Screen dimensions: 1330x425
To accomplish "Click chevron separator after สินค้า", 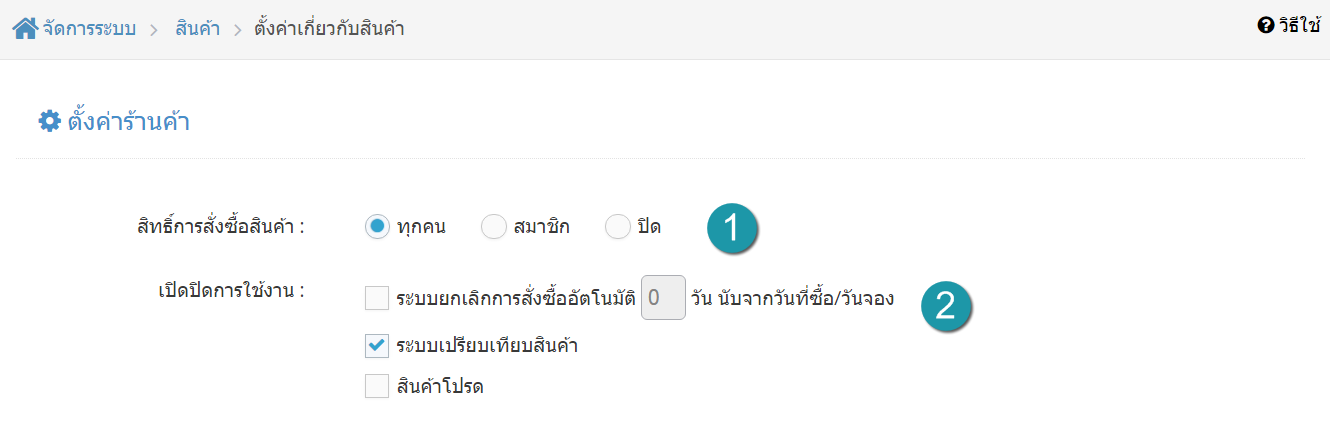I will point(238,29).
